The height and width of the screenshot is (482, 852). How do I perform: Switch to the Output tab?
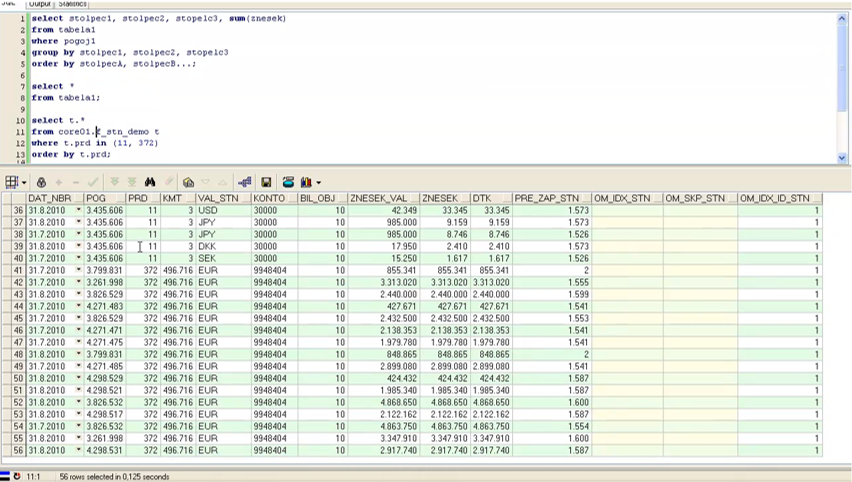(x=39, y=4)
